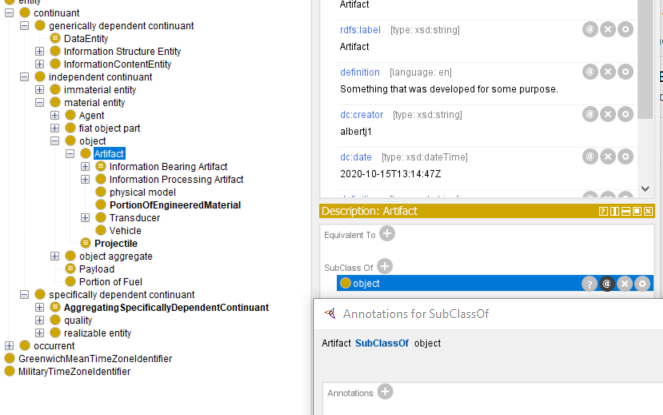Click the explain inference question-mark icon on object row
This screenshot has width=663, height=415.
click(589, 284)
